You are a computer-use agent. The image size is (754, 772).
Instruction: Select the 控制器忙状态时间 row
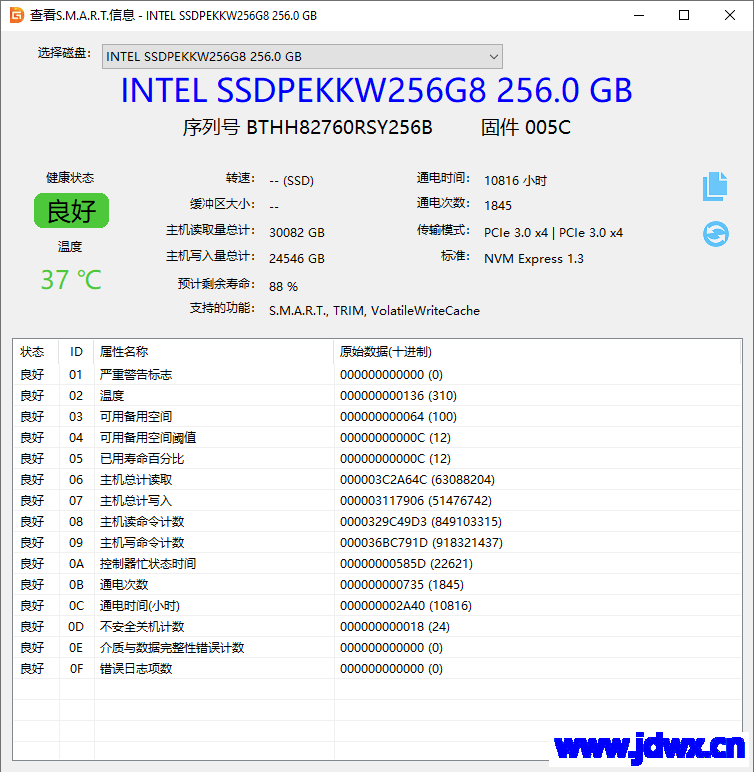(377, 564)
